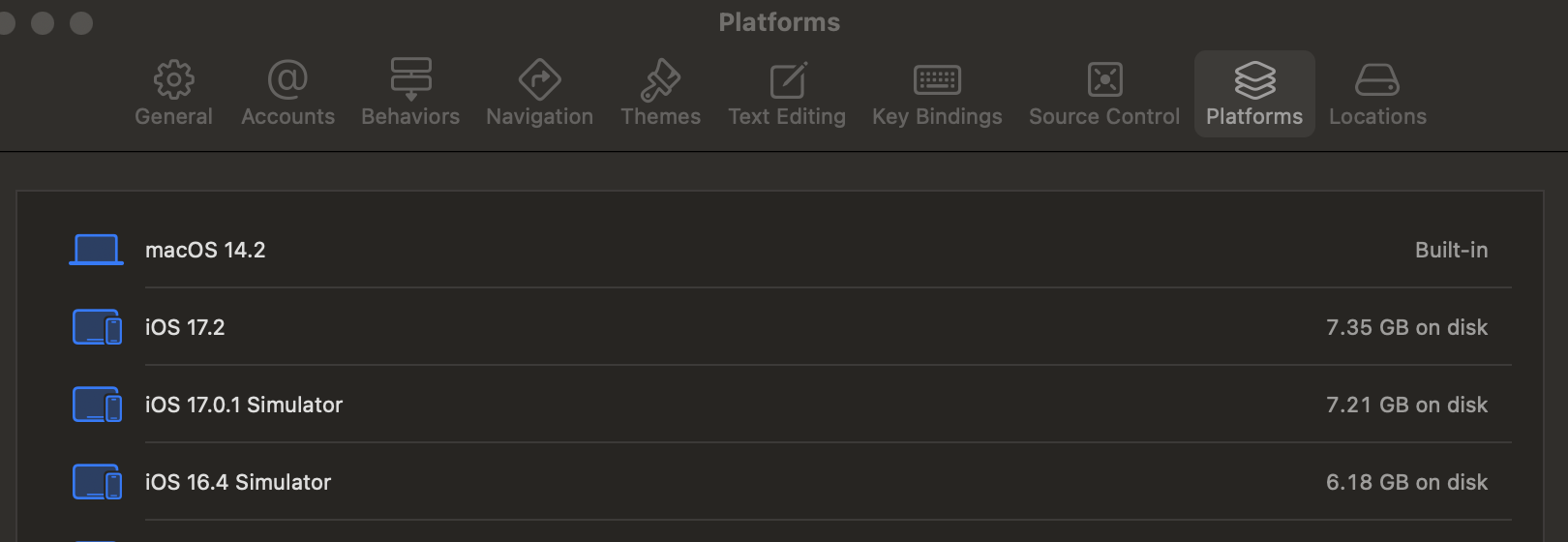
Task: Click the iOS 17.2 device icon
Action: [x=97, y=327]
